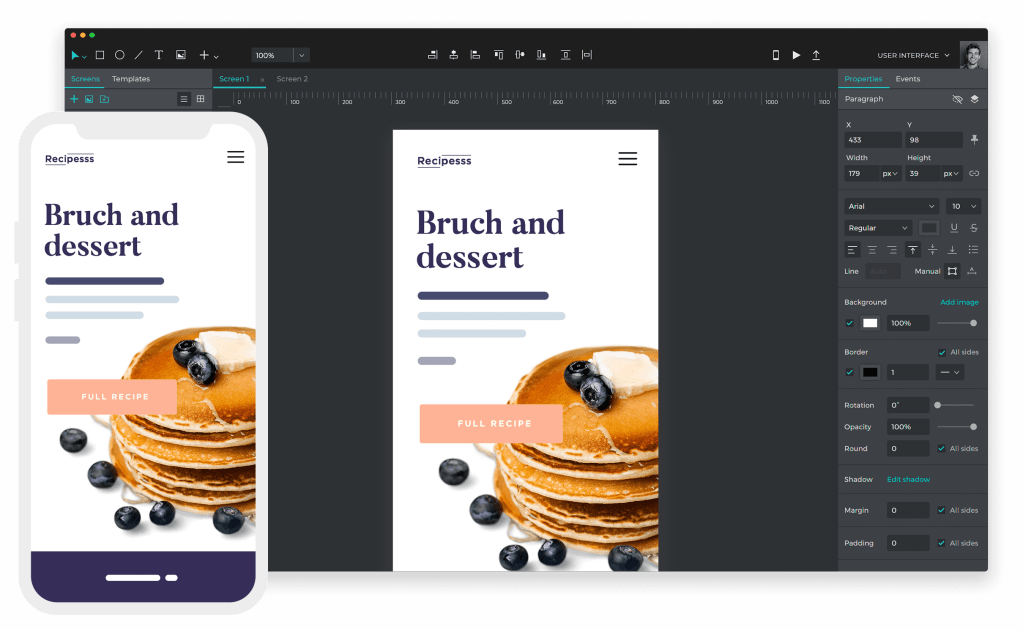
Task: Select the Image tool in toolbar
Action: coord(181,55)
